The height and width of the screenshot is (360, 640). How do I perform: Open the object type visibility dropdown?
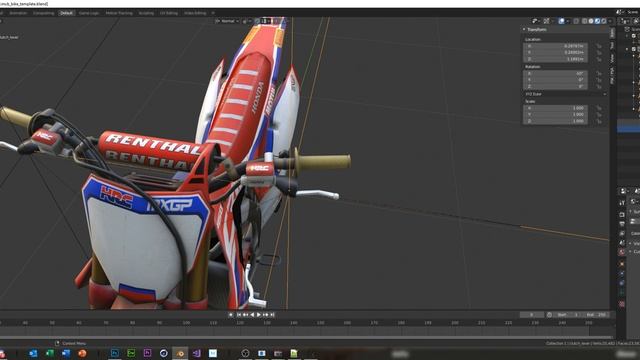[x=536, y=21]
